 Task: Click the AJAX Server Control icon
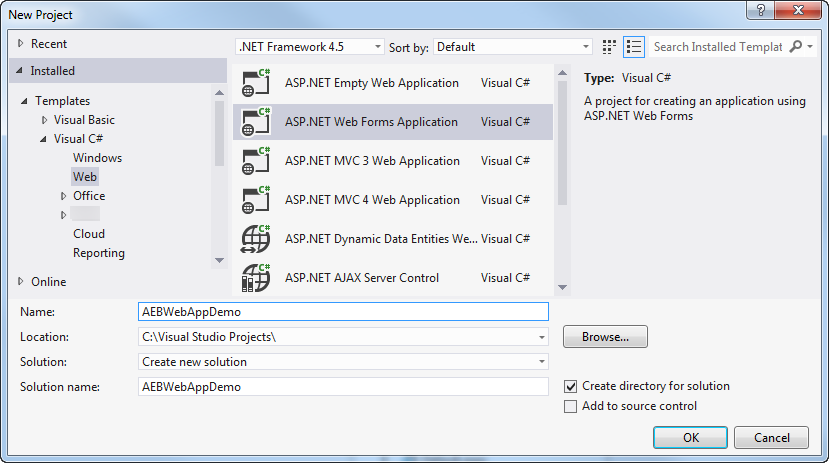[256, 277]
